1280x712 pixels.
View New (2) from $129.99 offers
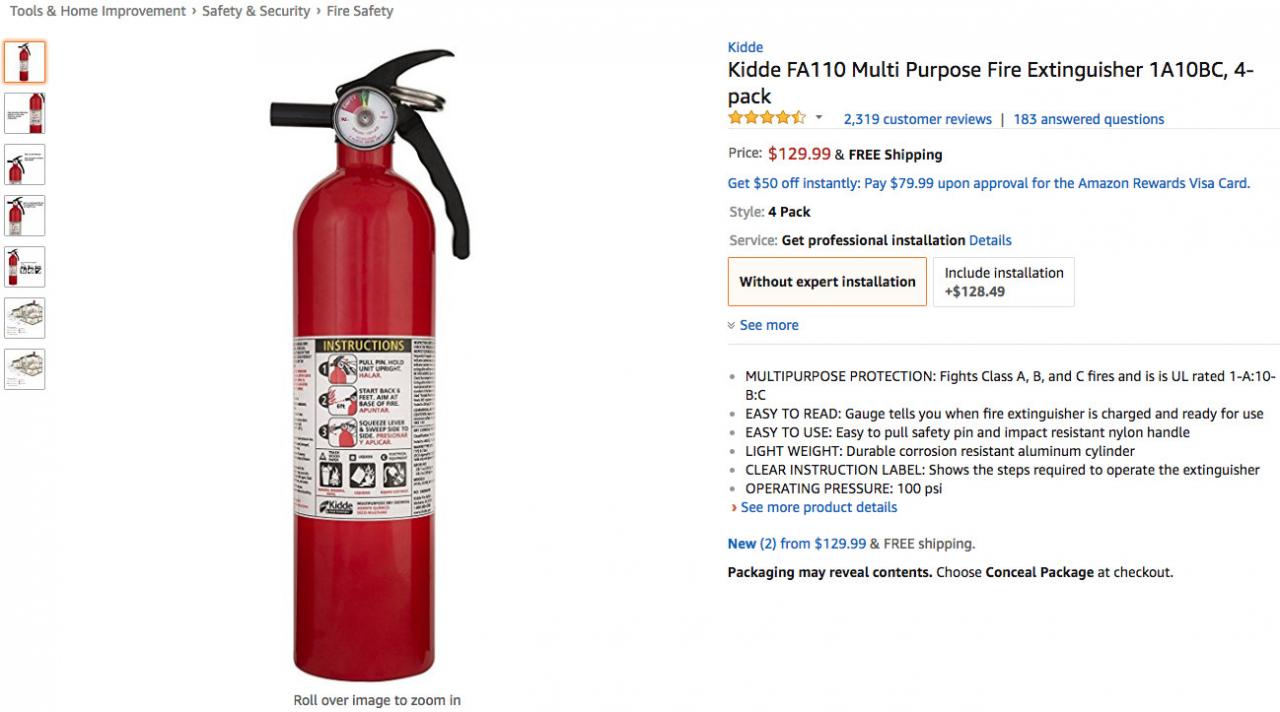pos(796,544)
